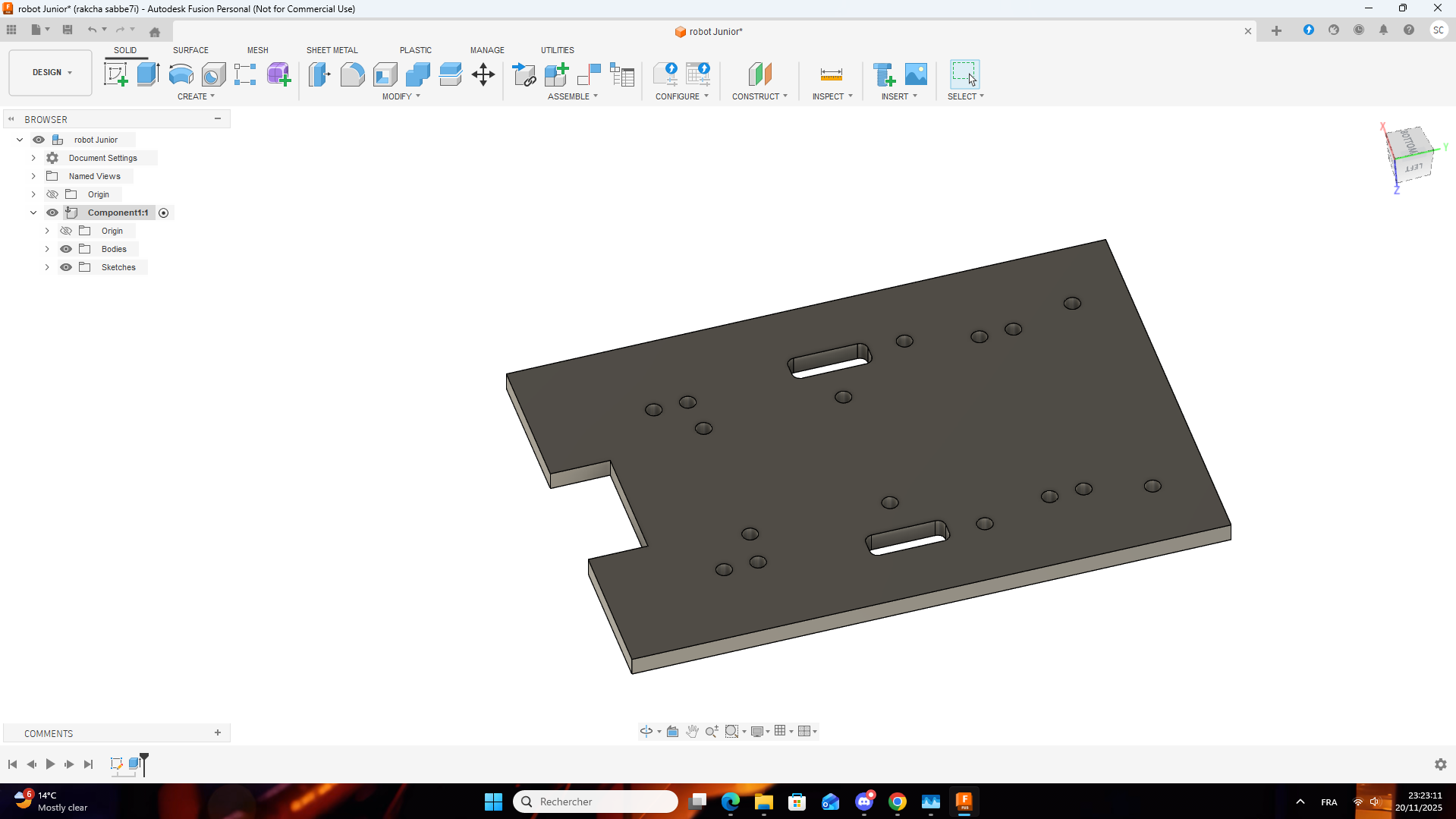Screen dimensions: 1456x819
Task: Open the DESIGN workspace dropdown
Action: (51, 73)
